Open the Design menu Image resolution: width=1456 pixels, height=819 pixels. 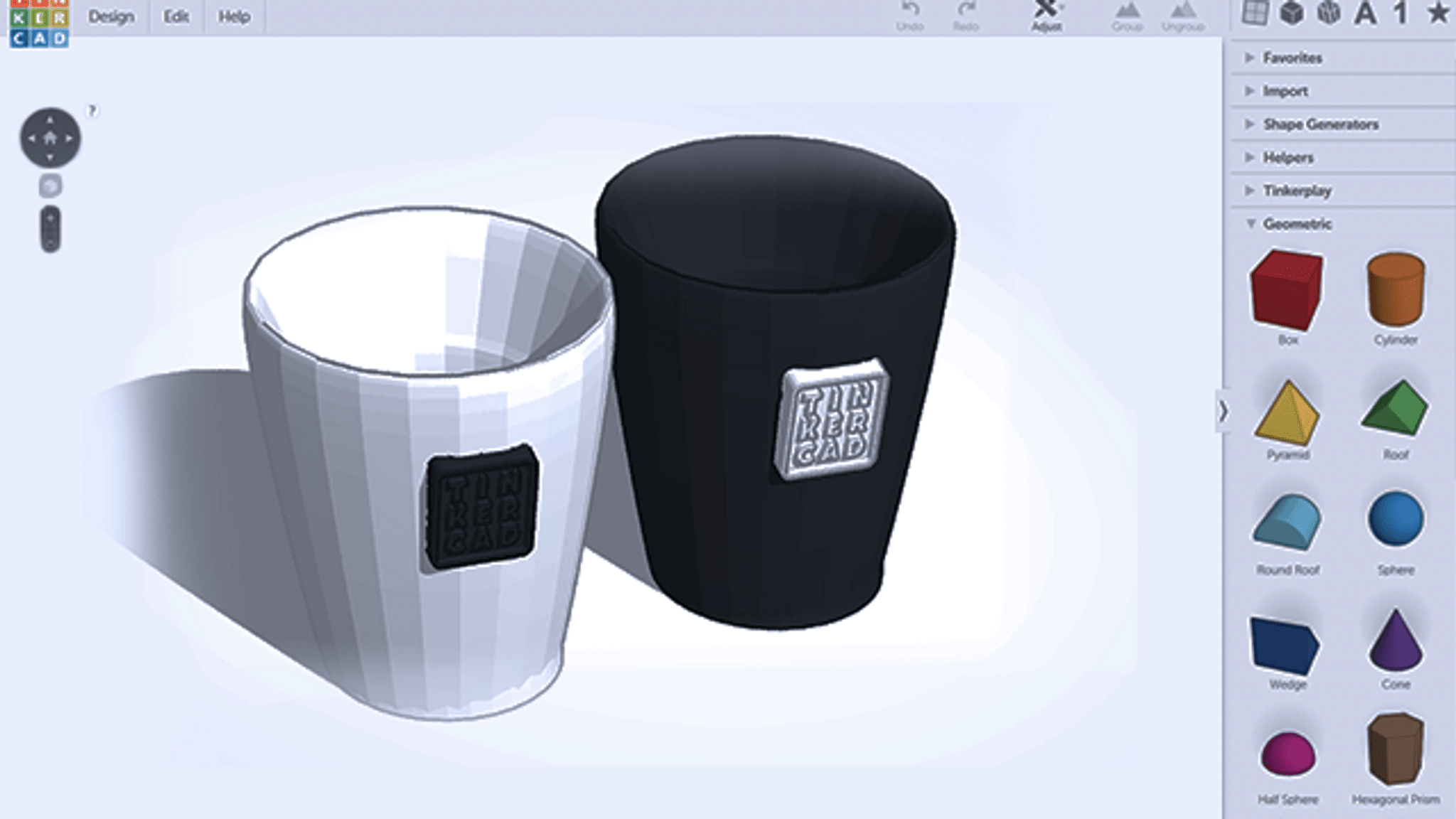[x=111, y=16]
